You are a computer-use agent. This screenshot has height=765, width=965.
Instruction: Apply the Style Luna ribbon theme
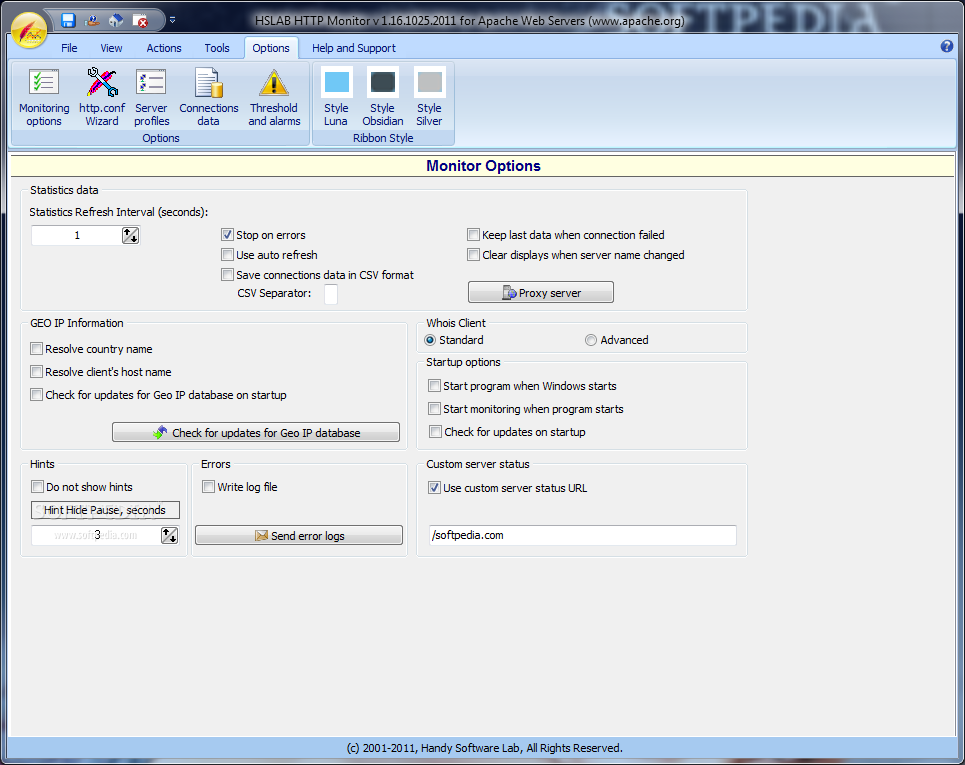coord(336,97)
